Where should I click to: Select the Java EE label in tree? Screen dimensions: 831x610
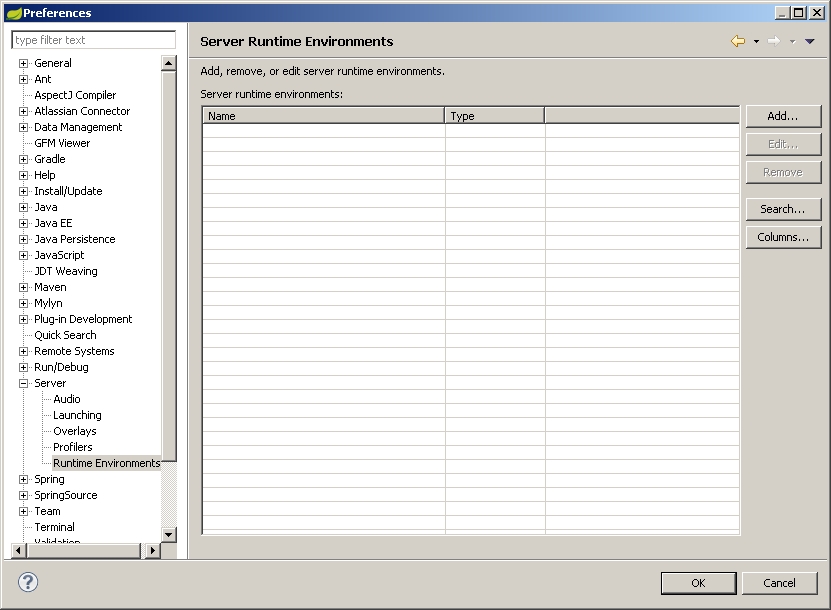[53, 223]
